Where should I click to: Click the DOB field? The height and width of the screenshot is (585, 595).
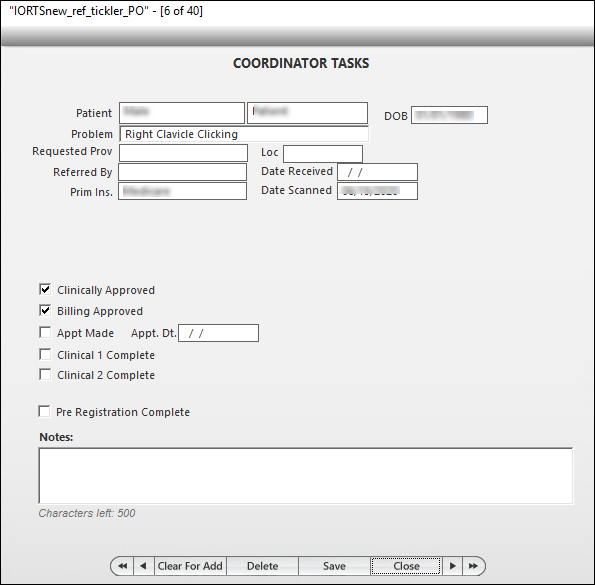[x=449, y=115]
